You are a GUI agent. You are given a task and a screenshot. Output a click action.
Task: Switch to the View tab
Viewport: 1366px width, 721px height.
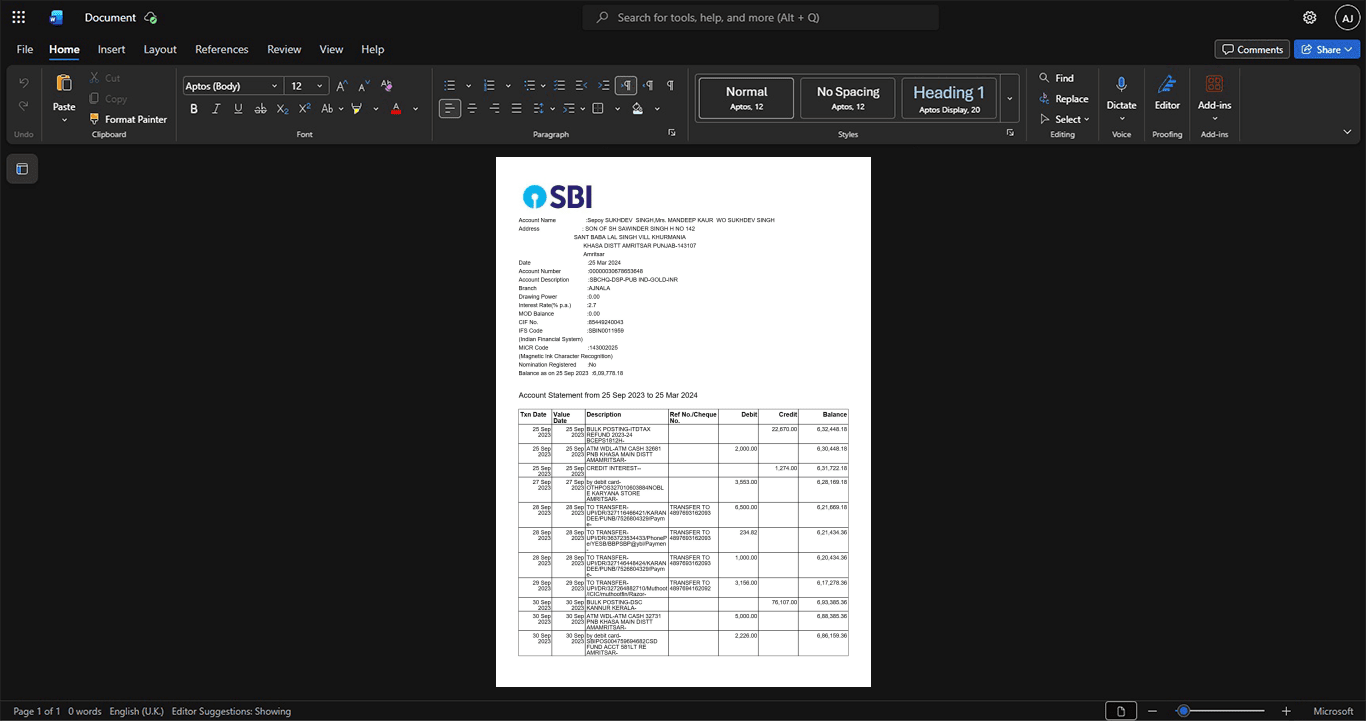click(331, 49)
